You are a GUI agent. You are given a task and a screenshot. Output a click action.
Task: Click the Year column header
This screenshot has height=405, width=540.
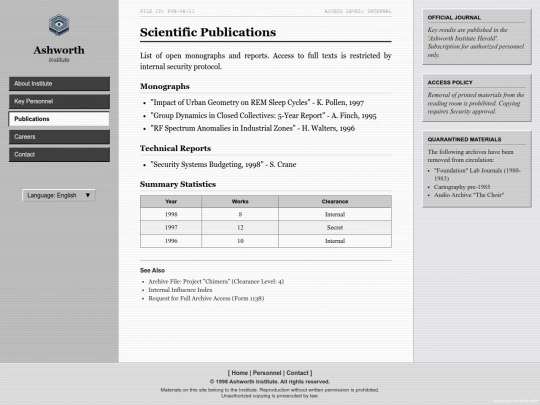click(x=171, y=201)
